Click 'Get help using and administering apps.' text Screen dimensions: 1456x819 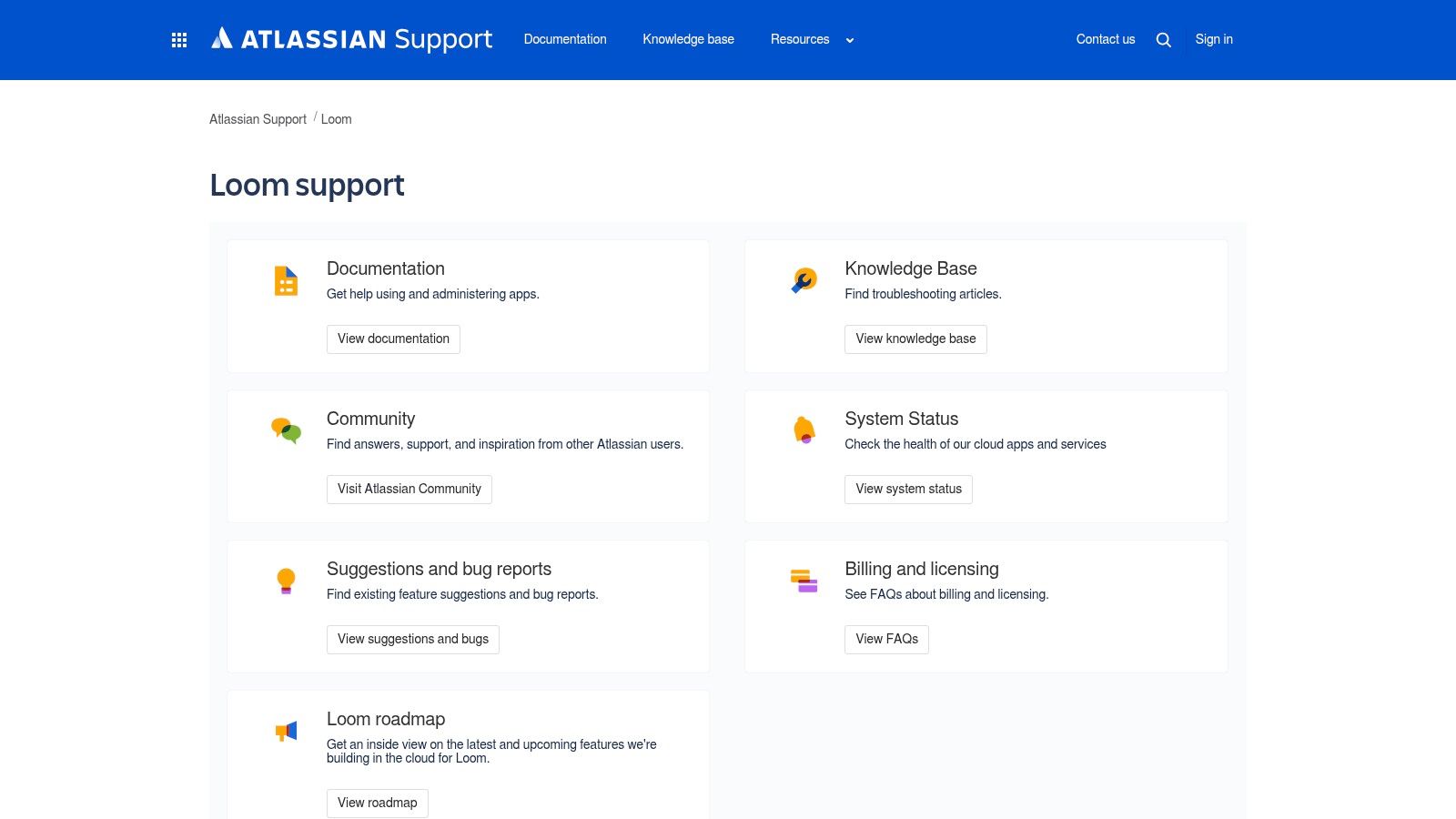coord(433,294)
